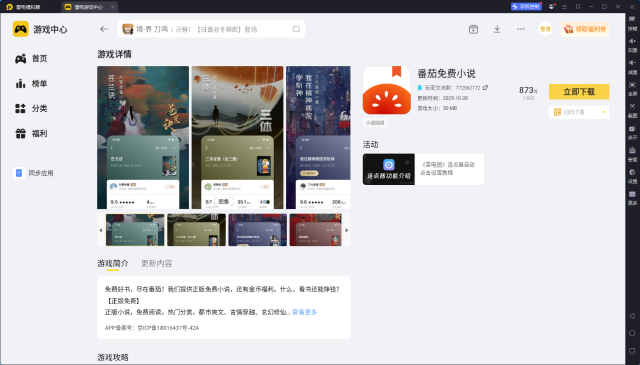Switch to the 雷电模拟器 tab
The width and height of the screenshot is (640, 365).
pos(24,7)
